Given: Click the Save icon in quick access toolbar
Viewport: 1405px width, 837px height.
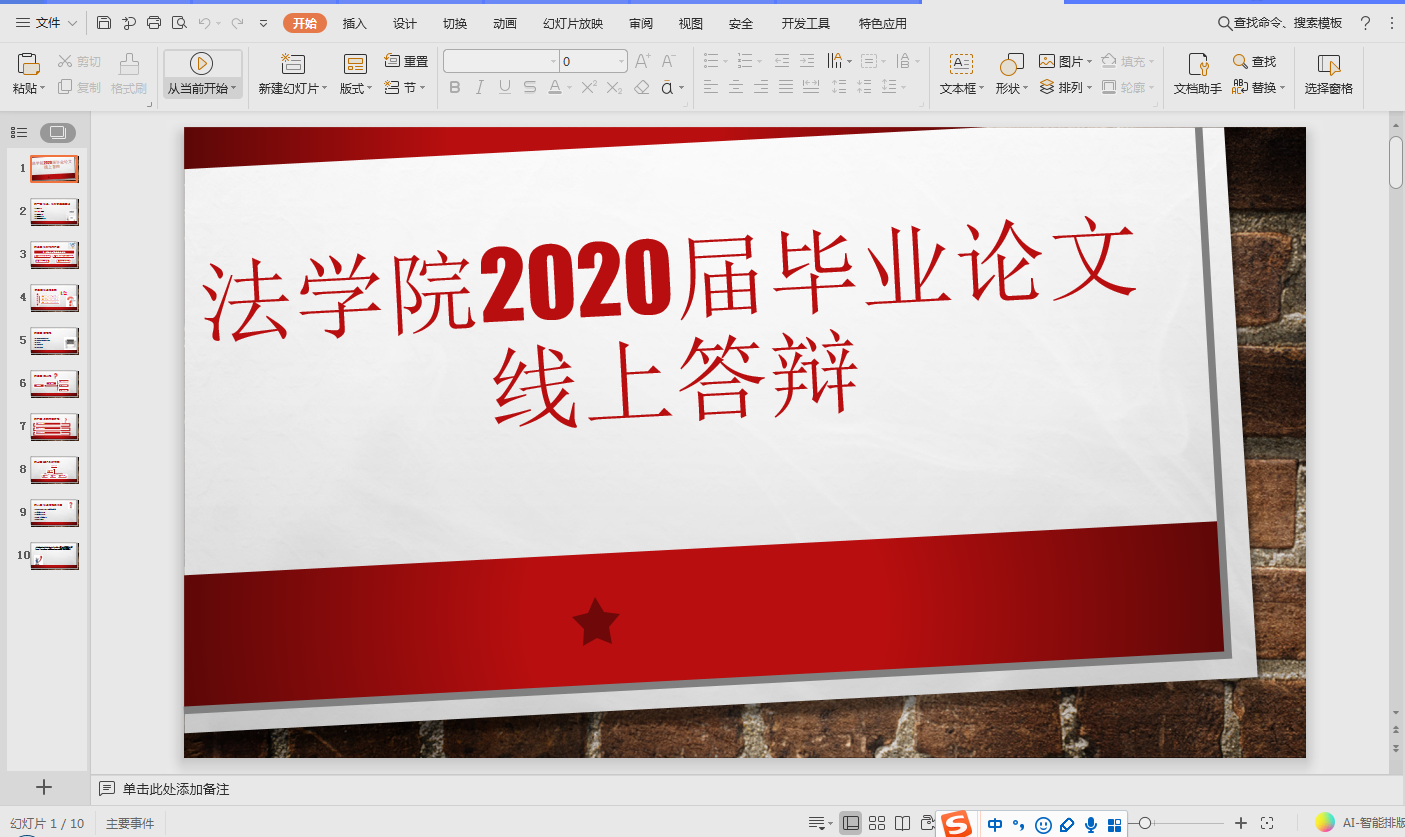Looking at the screenshot, I should coord(104,23).
